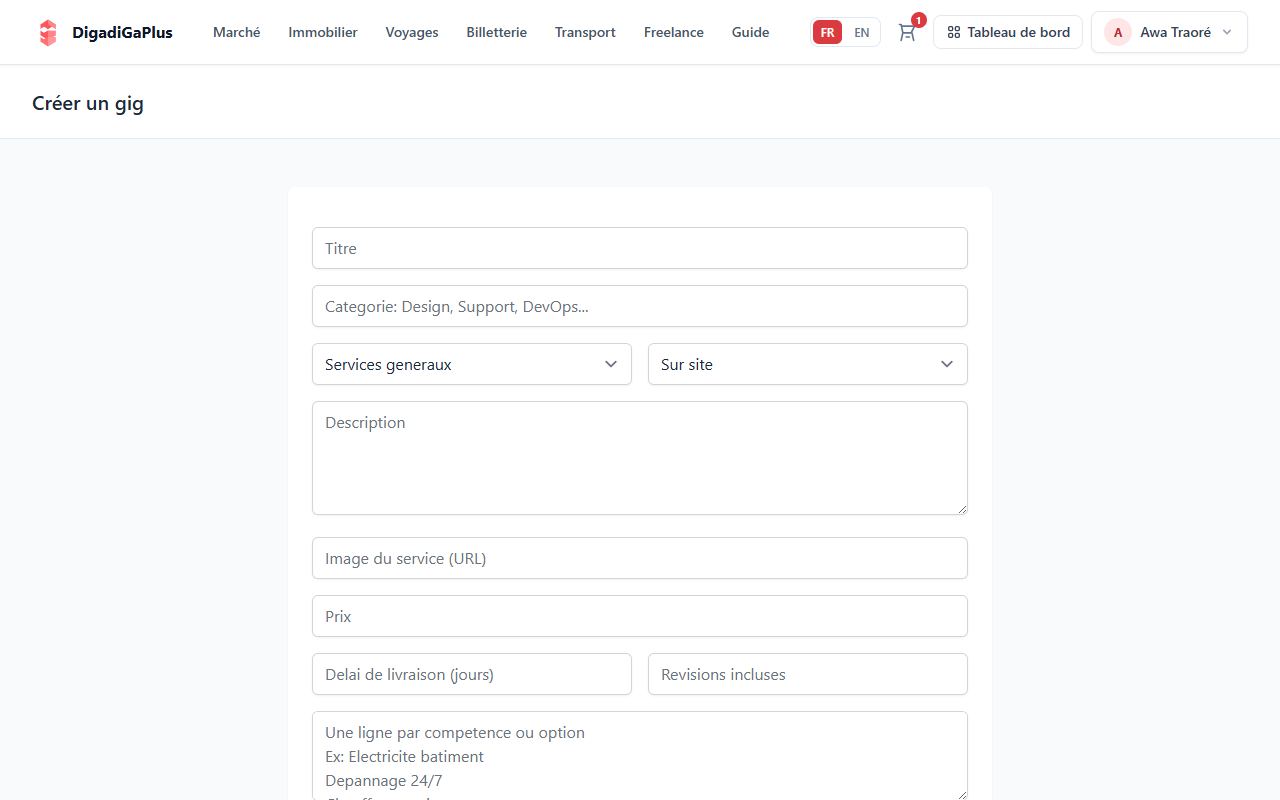This screenshot has height=800, width=1280.
Task: Open the Sur site dropdown
Action: (x=808, y=364)
